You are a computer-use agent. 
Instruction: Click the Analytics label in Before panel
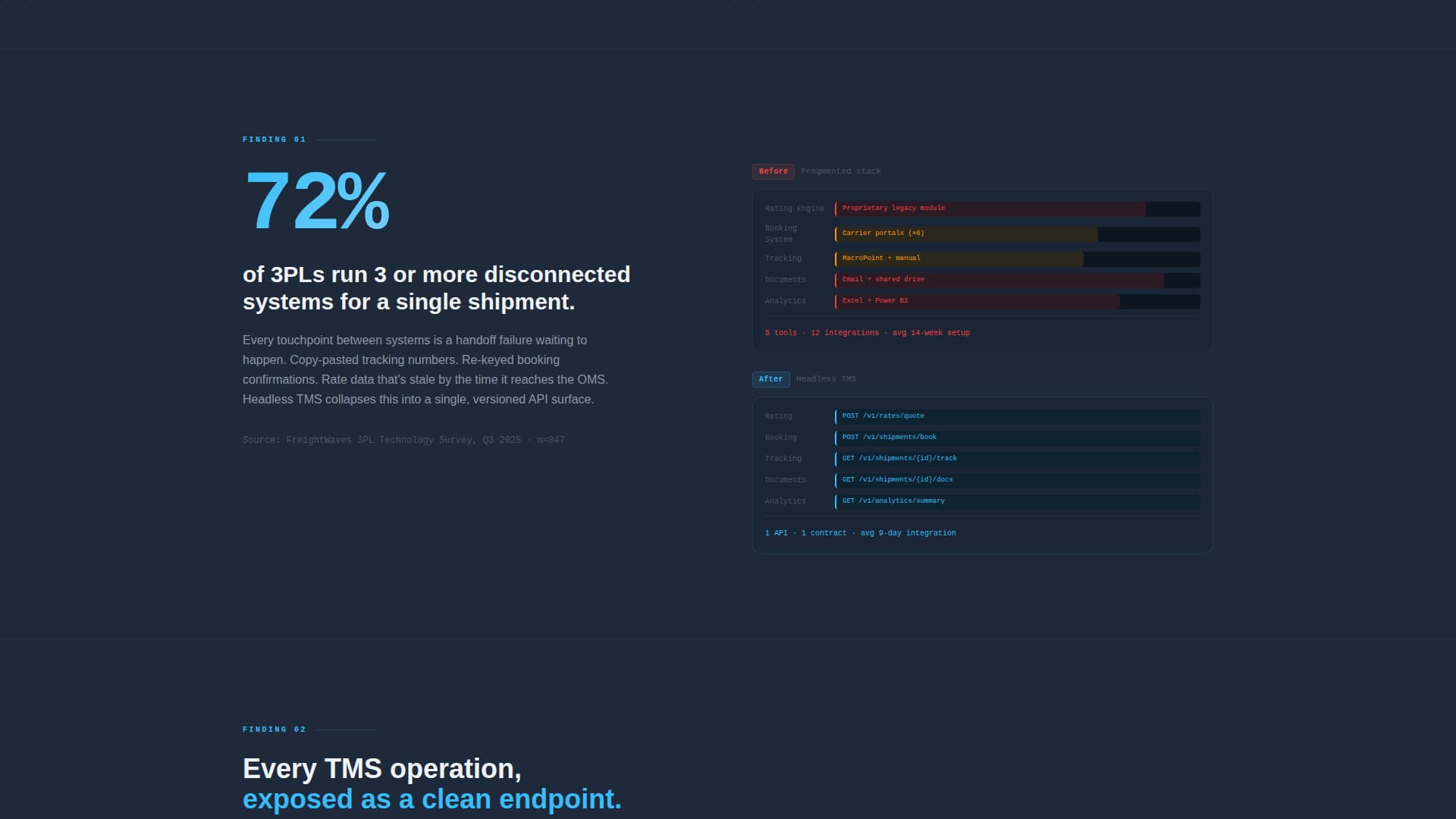coord(785,301)
